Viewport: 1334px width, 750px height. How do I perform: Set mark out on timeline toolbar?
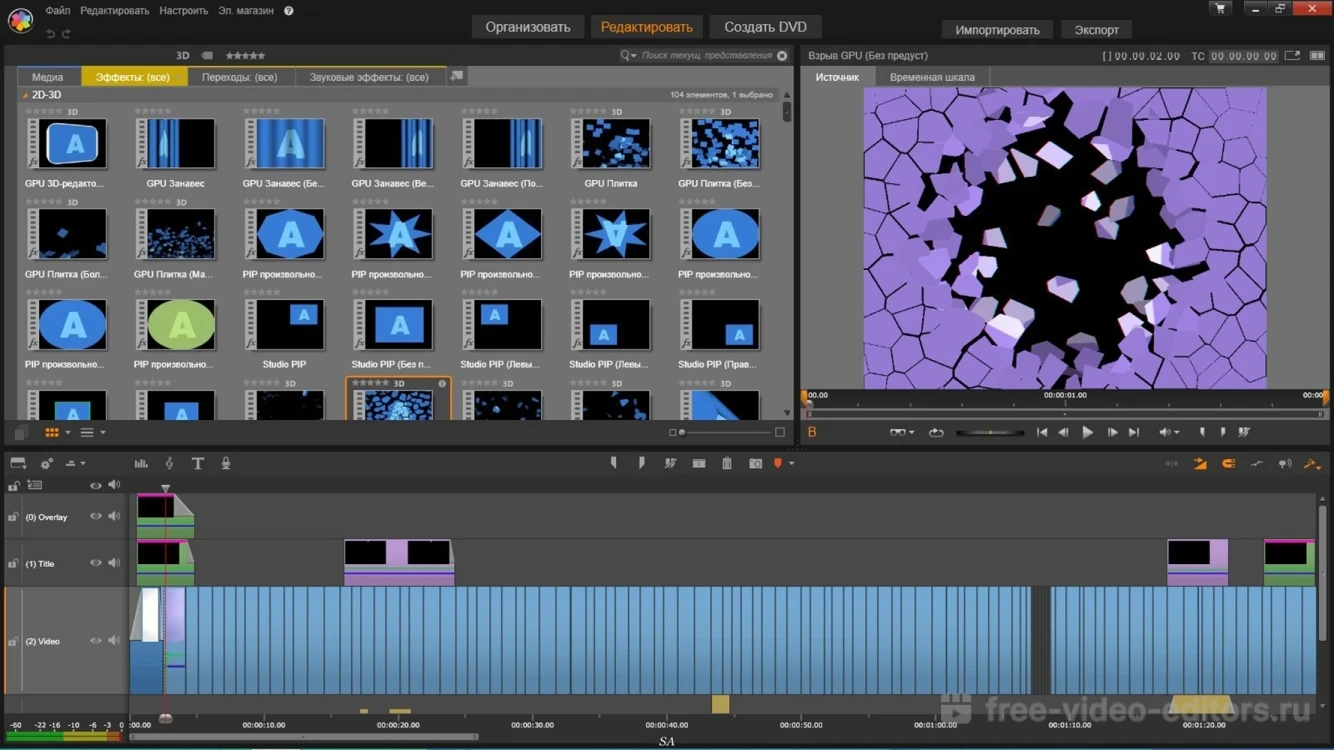[x=641, y=464]
